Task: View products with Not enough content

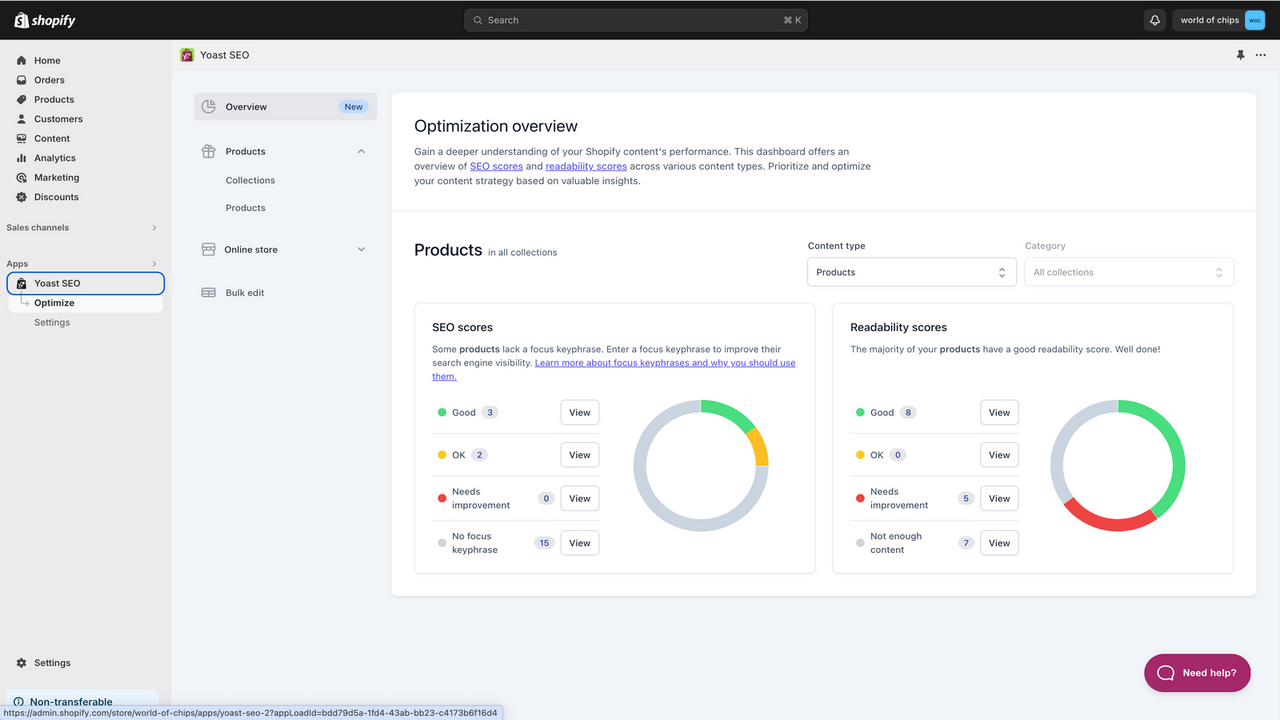Action: pos(999,543)
